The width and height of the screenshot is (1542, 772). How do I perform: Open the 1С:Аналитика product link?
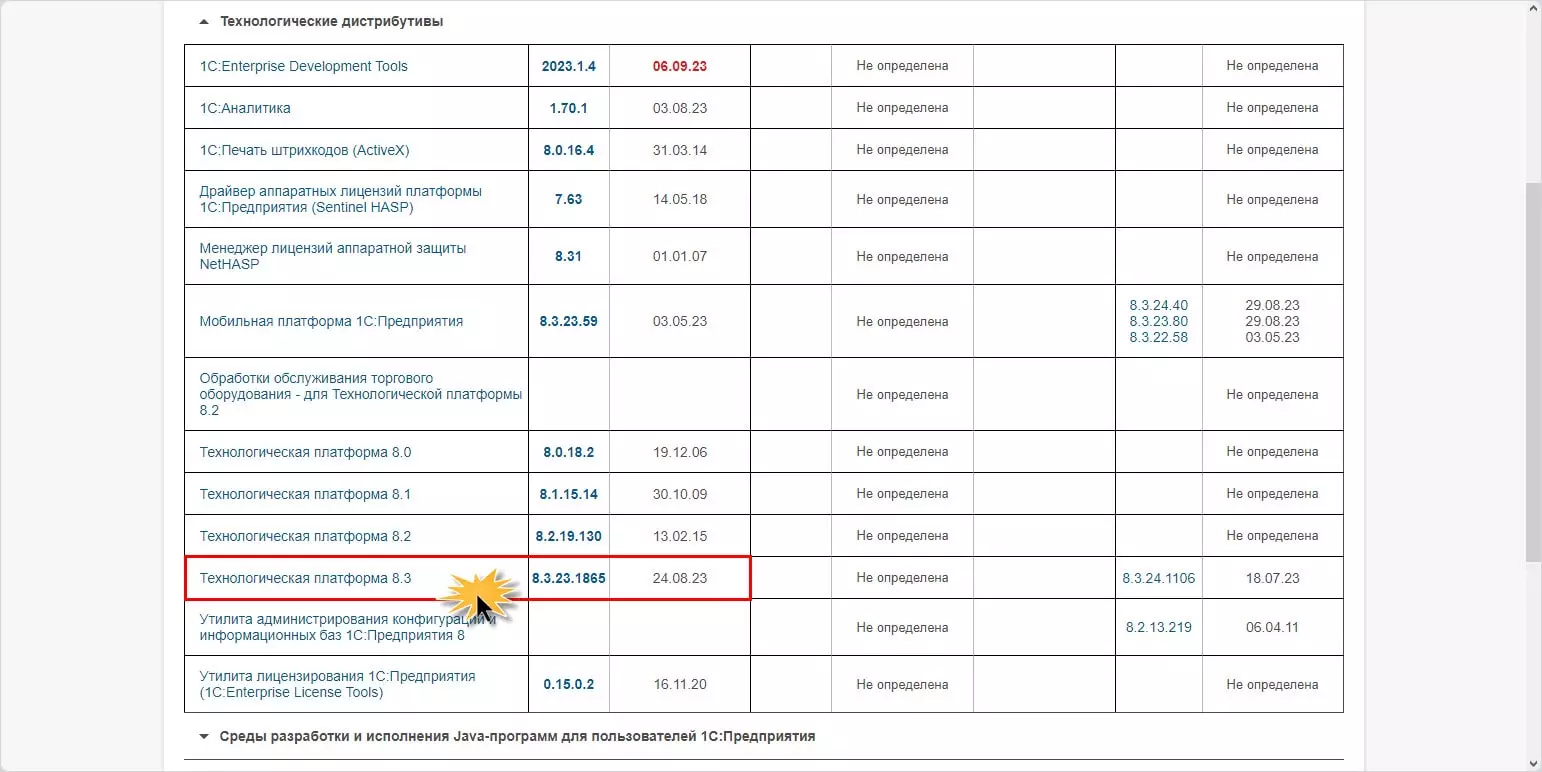[x=245, y=108]
